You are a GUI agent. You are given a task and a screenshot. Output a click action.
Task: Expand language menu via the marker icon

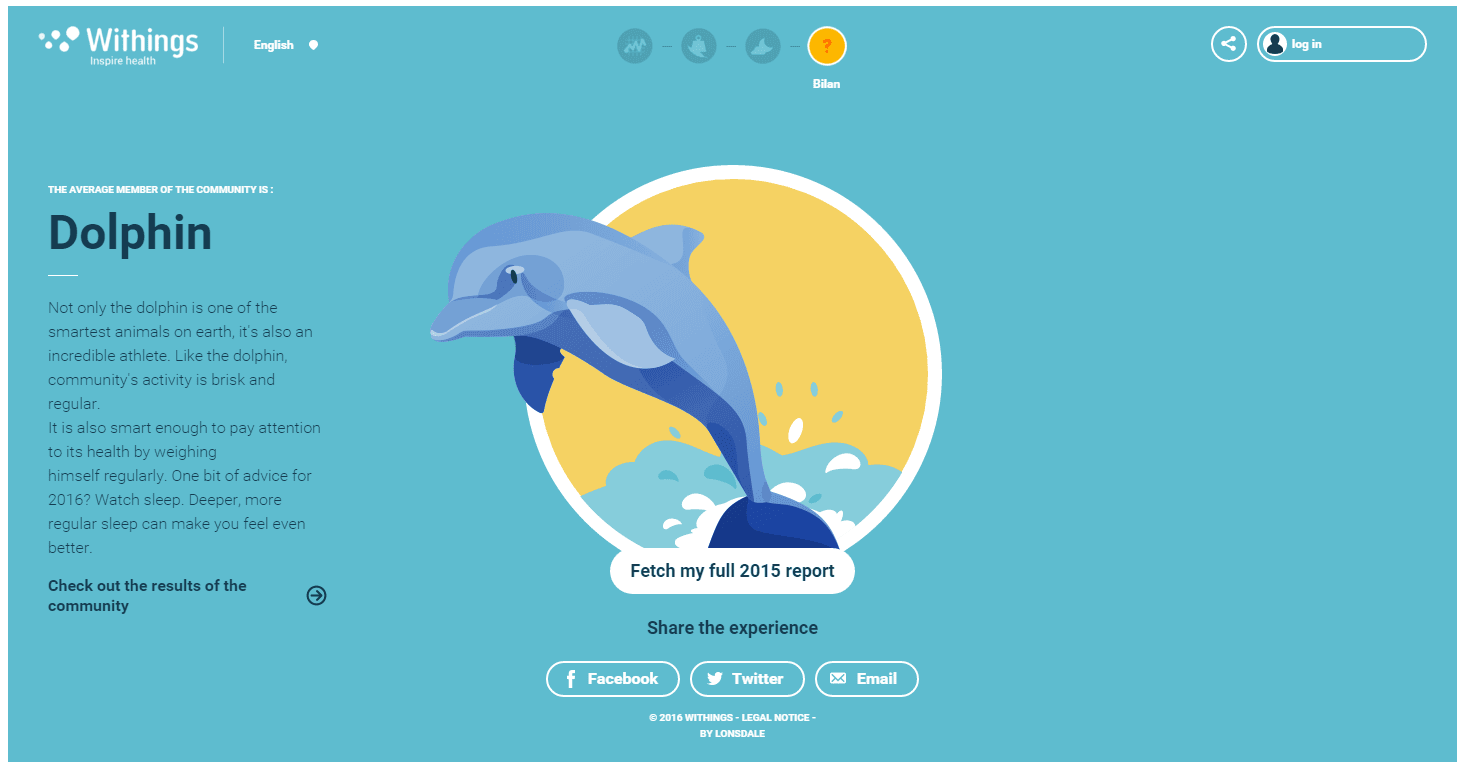pyautogui.click(x=313, y=45)
